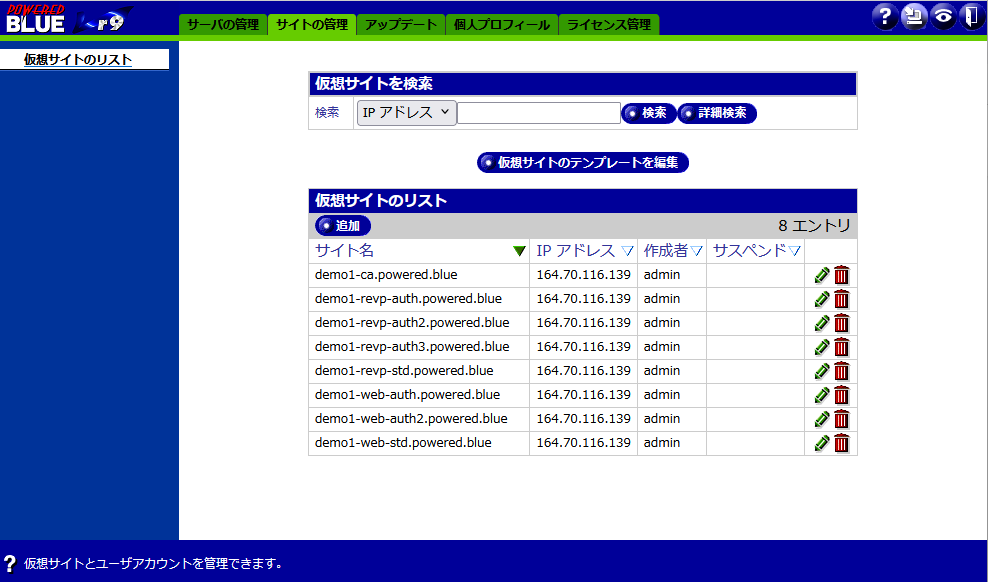The height and width of the screenshot is (582, 988).
Task: Edit demo1-web-auth.powered.blue with pencil icon
Action: (822, 395)
